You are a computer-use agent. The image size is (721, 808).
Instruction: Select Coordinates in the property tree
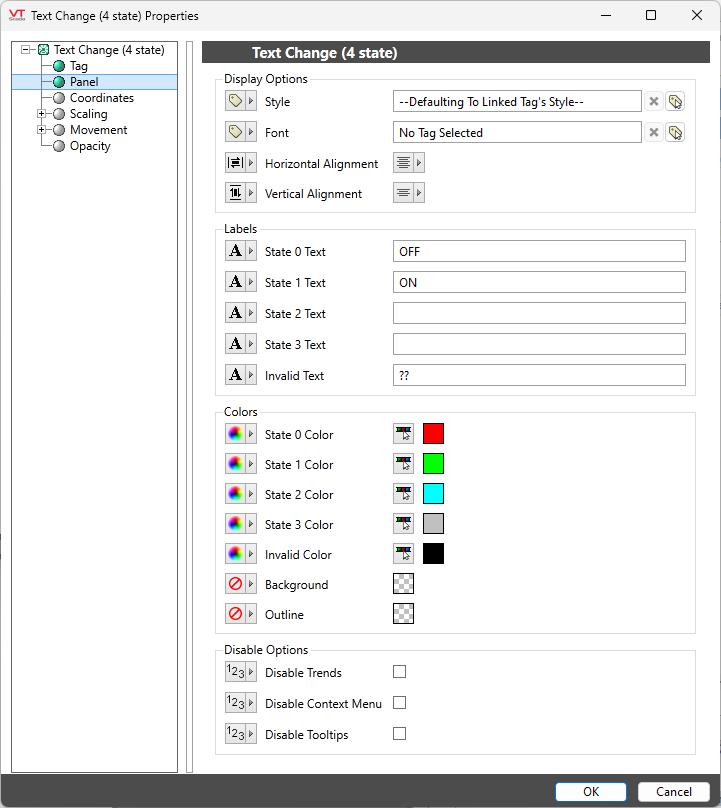[101, 98]
